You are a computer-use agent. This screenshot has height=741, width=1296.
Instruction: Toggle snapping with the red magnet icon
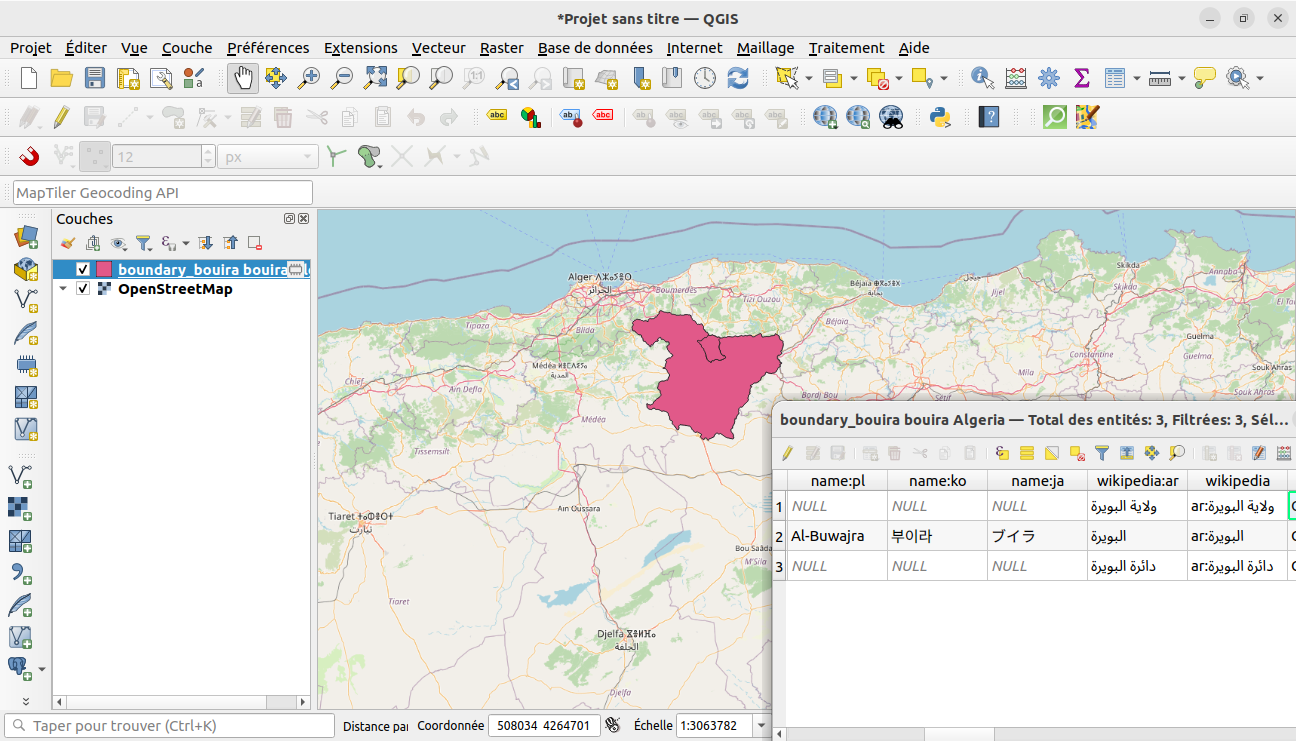coord(29,156)
